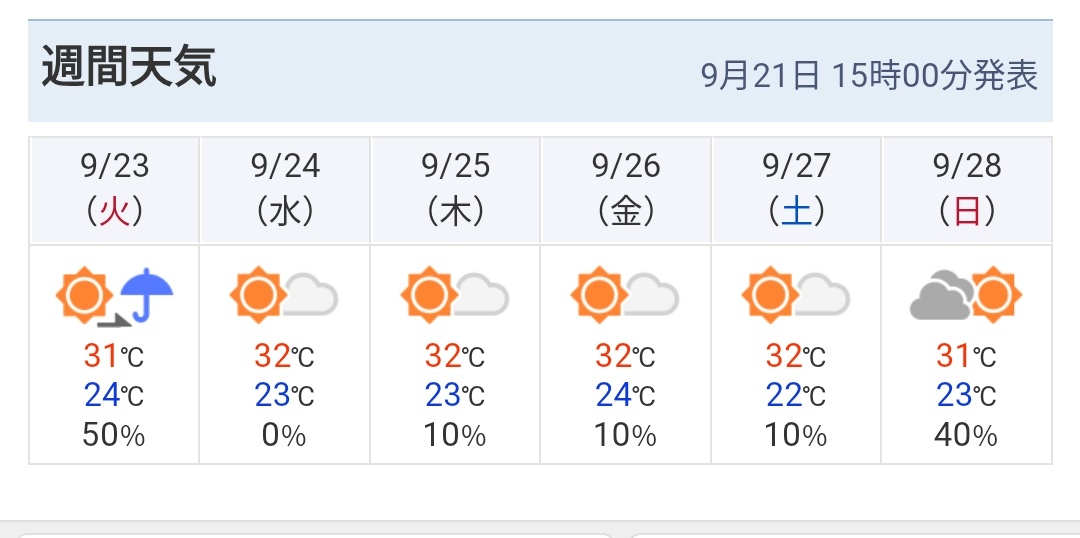The image size is (1080, 538).
Task: Select the 9/24 (水) date header
Action: (x=285, y=188)
